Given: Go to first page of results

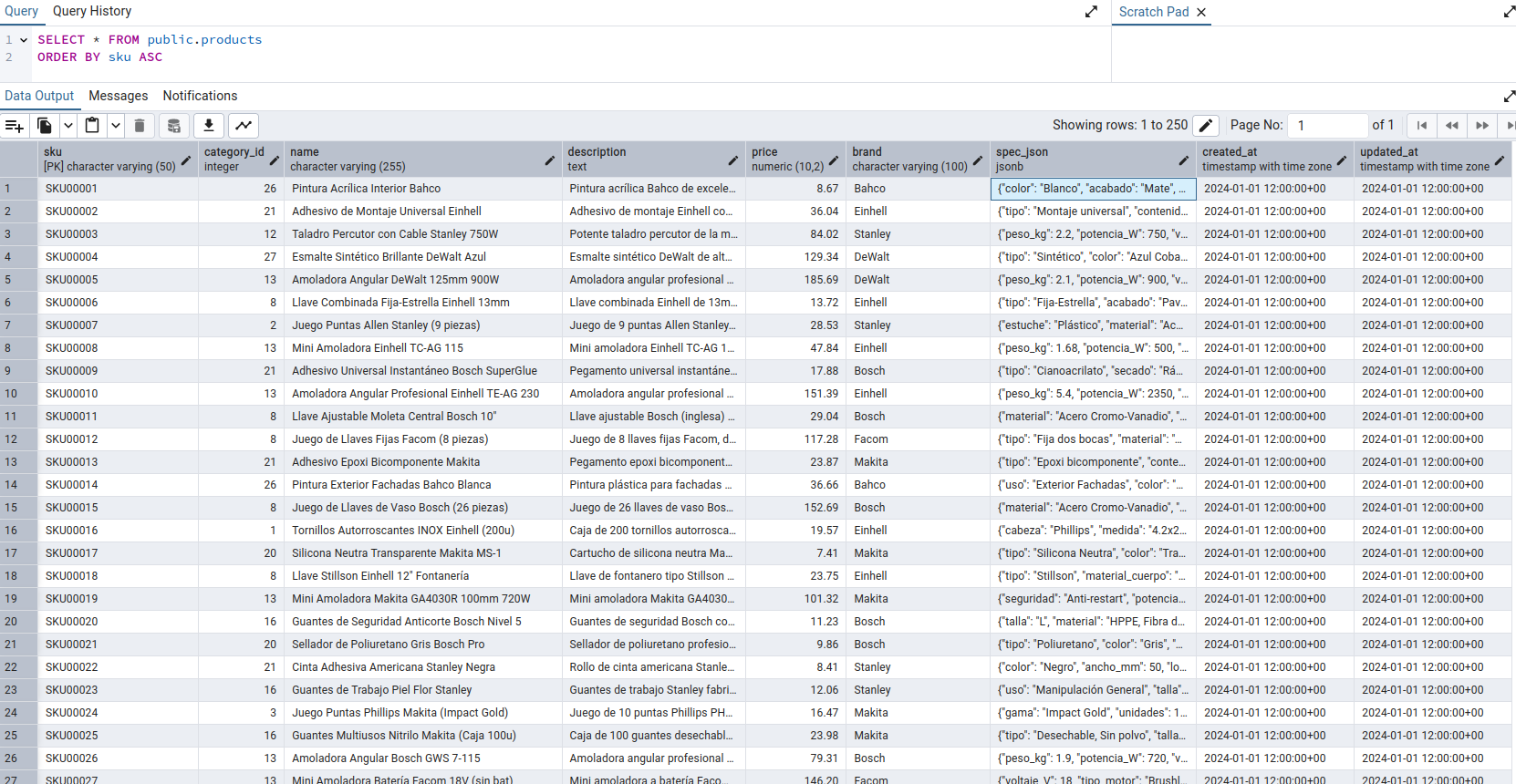Looking at the screenshot, I should (1421, 126).
